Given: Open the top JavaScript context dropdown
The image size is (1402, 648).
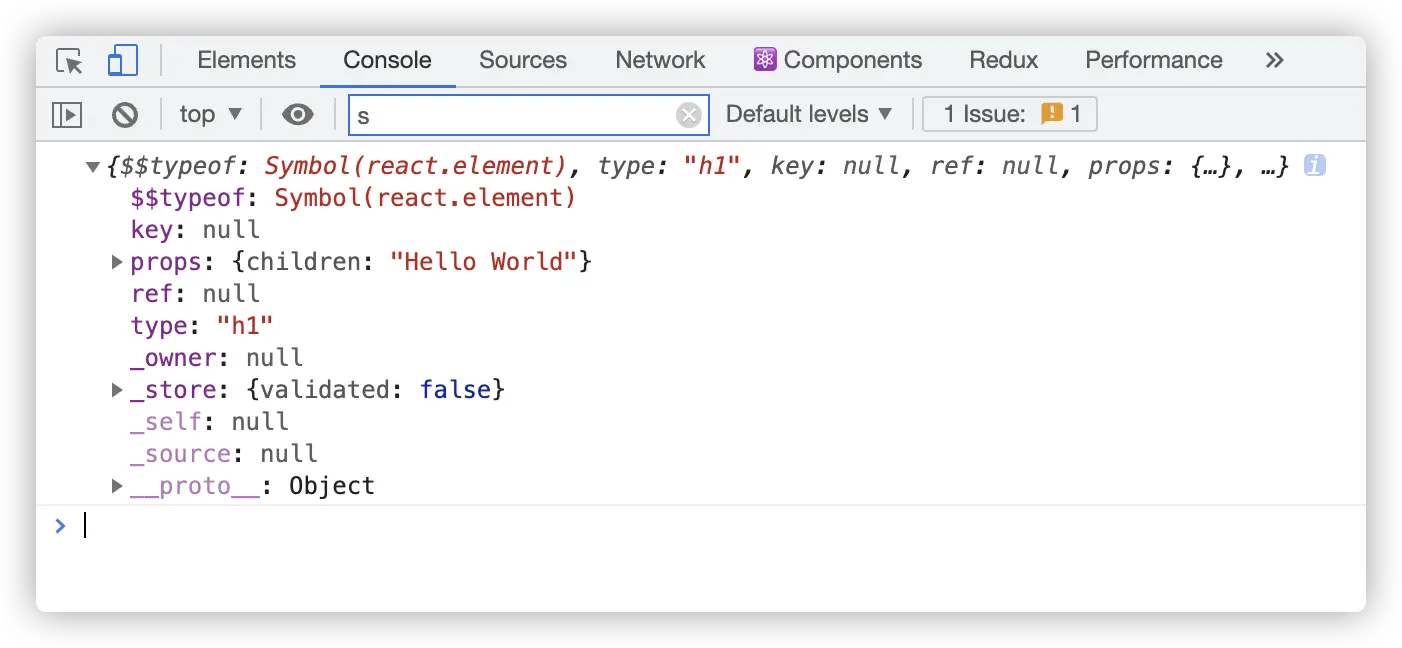Looking at the screenshot, I should (210, 115).
